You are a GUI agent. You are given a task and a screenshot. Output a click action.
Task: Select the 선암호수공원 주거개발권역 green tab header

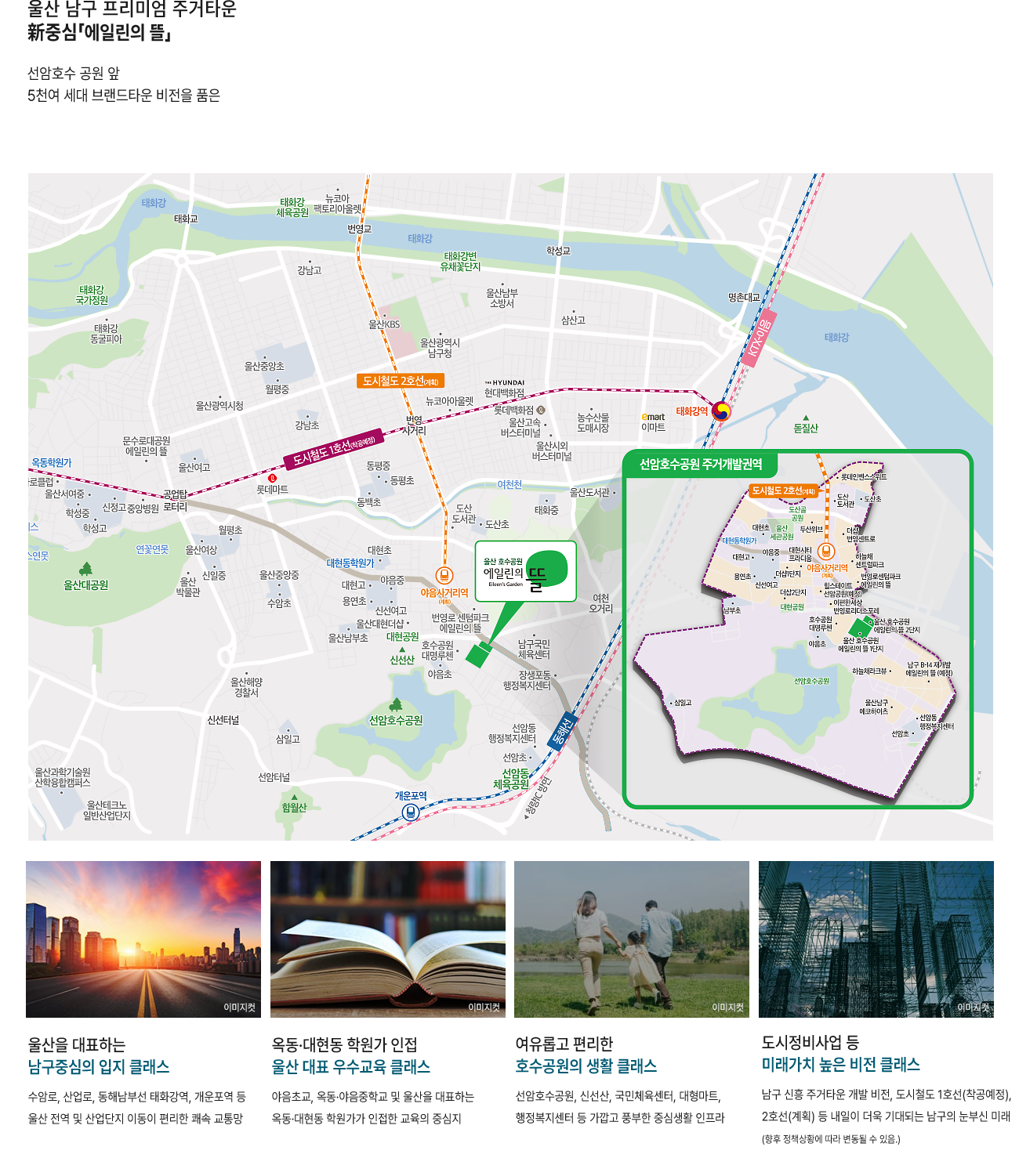700,464
